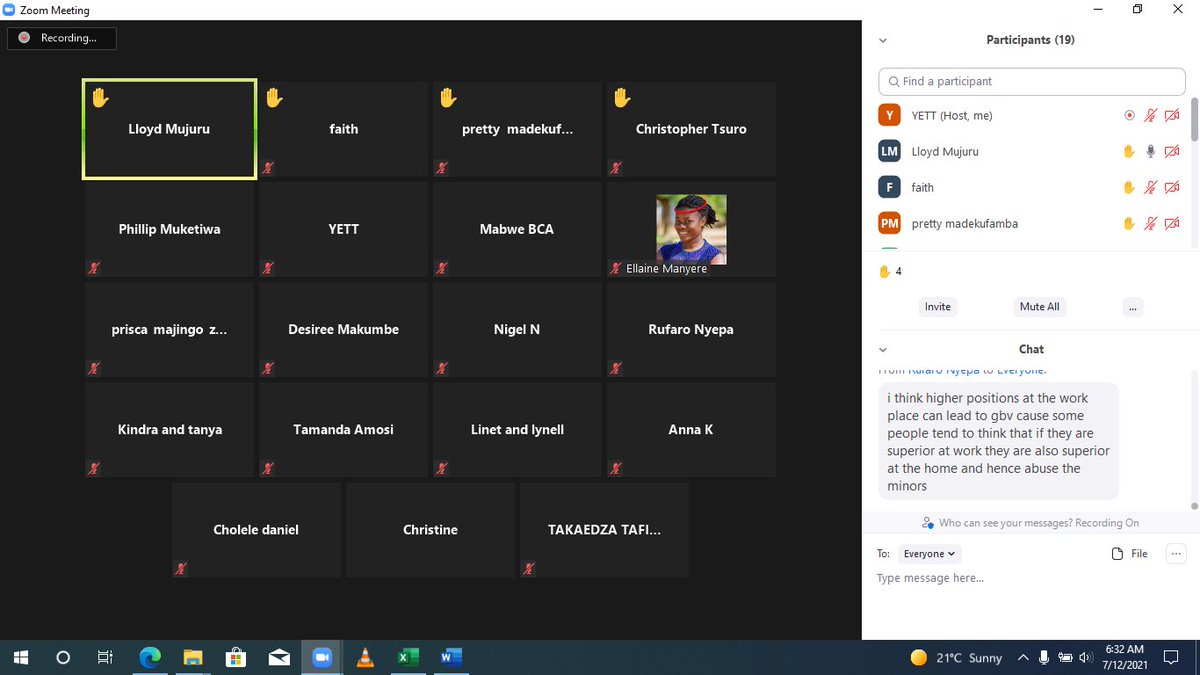Open the Cortana search circle in taskbar

click(63, 657)
